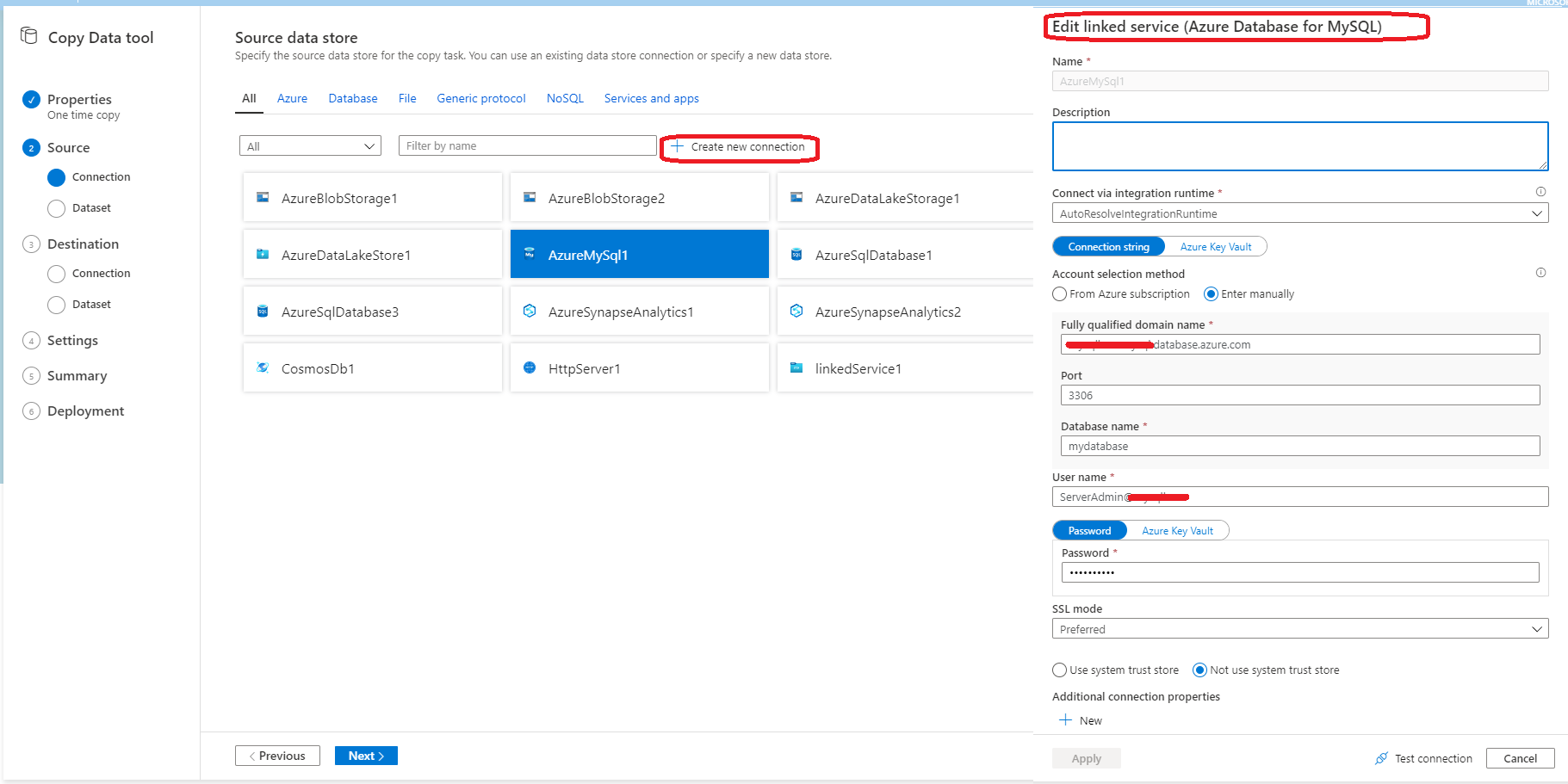The width and height of the screenshot is (1568, 784).
Task: Click the AzureBlobStorage1 storage icon
Action: click(x=263, y=198)
